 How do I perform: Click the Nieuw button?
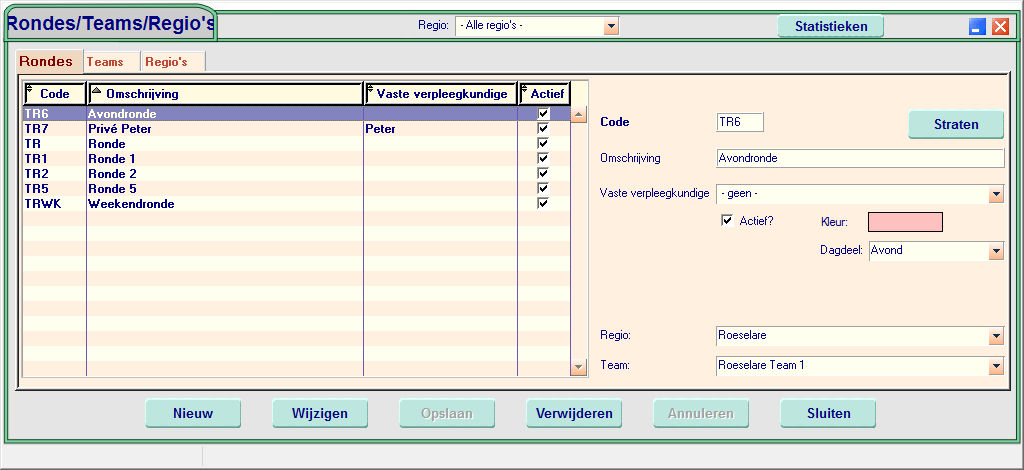pyautogui.click(x=193, y=413)
